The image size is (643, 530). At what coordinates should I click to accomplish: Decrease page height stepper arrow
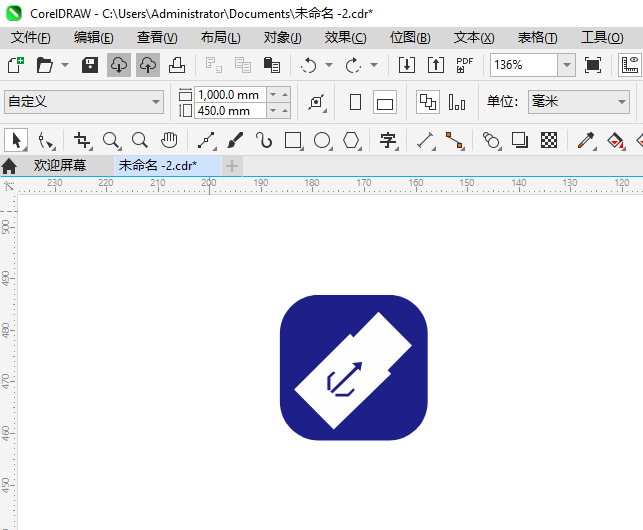[273, 111]
